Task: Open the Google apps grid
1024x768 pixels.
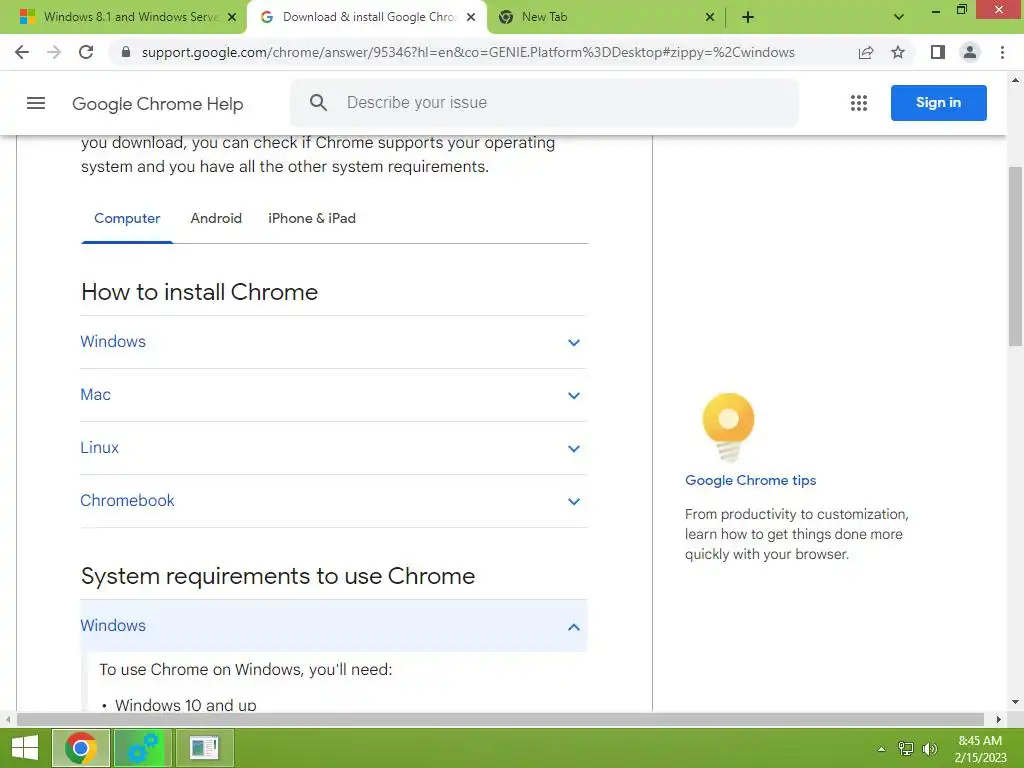Action: (x=859, y=103)
